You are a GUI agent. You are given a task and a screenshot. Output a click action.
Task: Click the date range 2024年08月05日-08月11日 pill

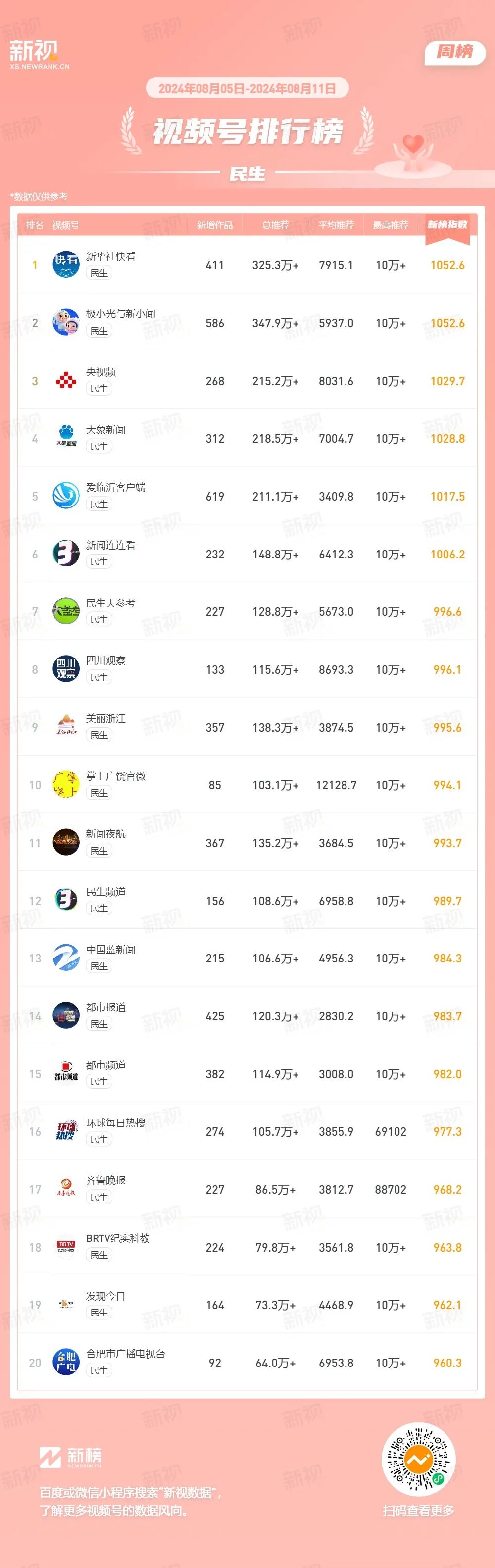[x=247, y=88]
